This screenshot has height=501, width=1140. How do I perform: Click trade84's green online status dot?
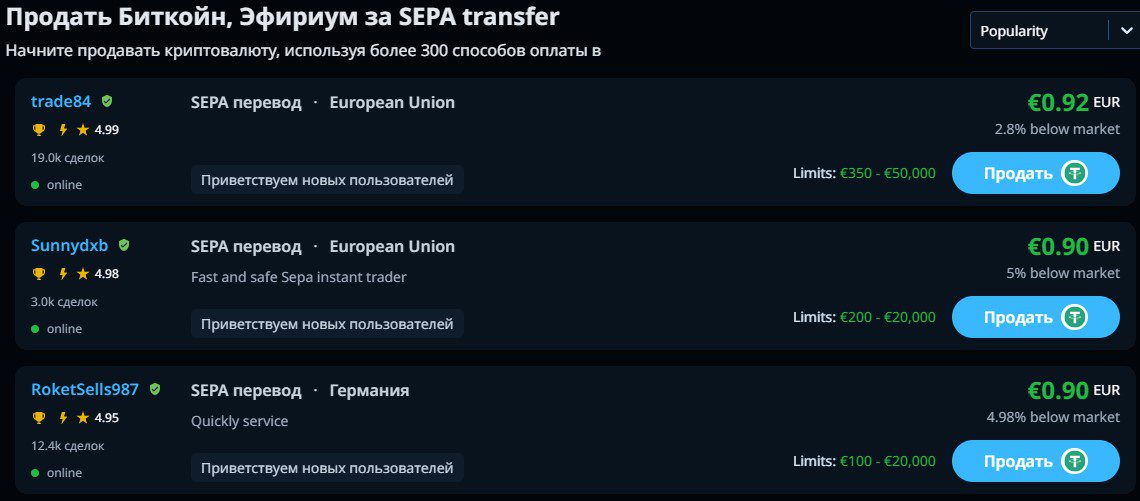coord(35,185)
